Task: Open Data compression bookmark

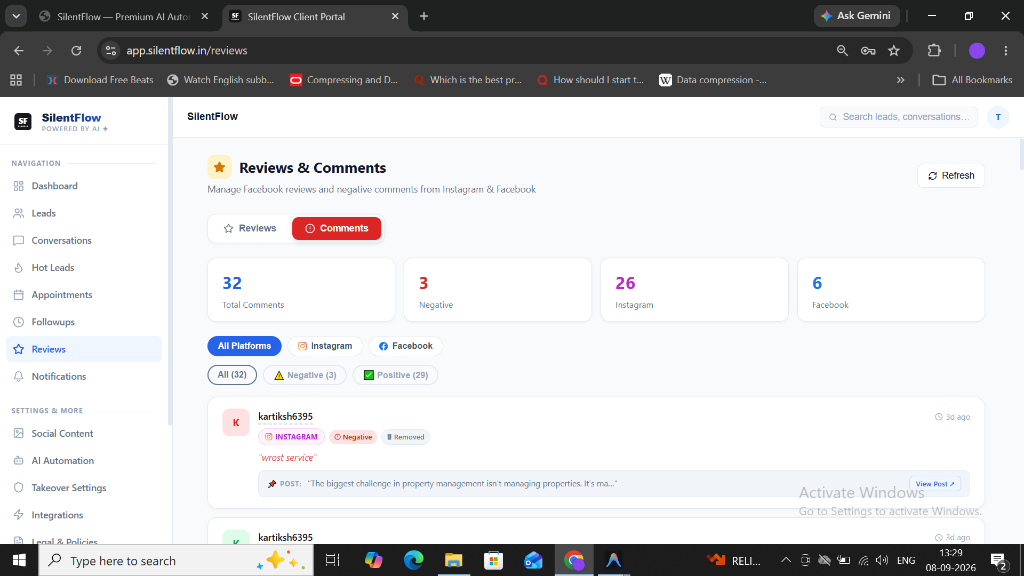Action: pyautogui.click(x=713, y=80)
